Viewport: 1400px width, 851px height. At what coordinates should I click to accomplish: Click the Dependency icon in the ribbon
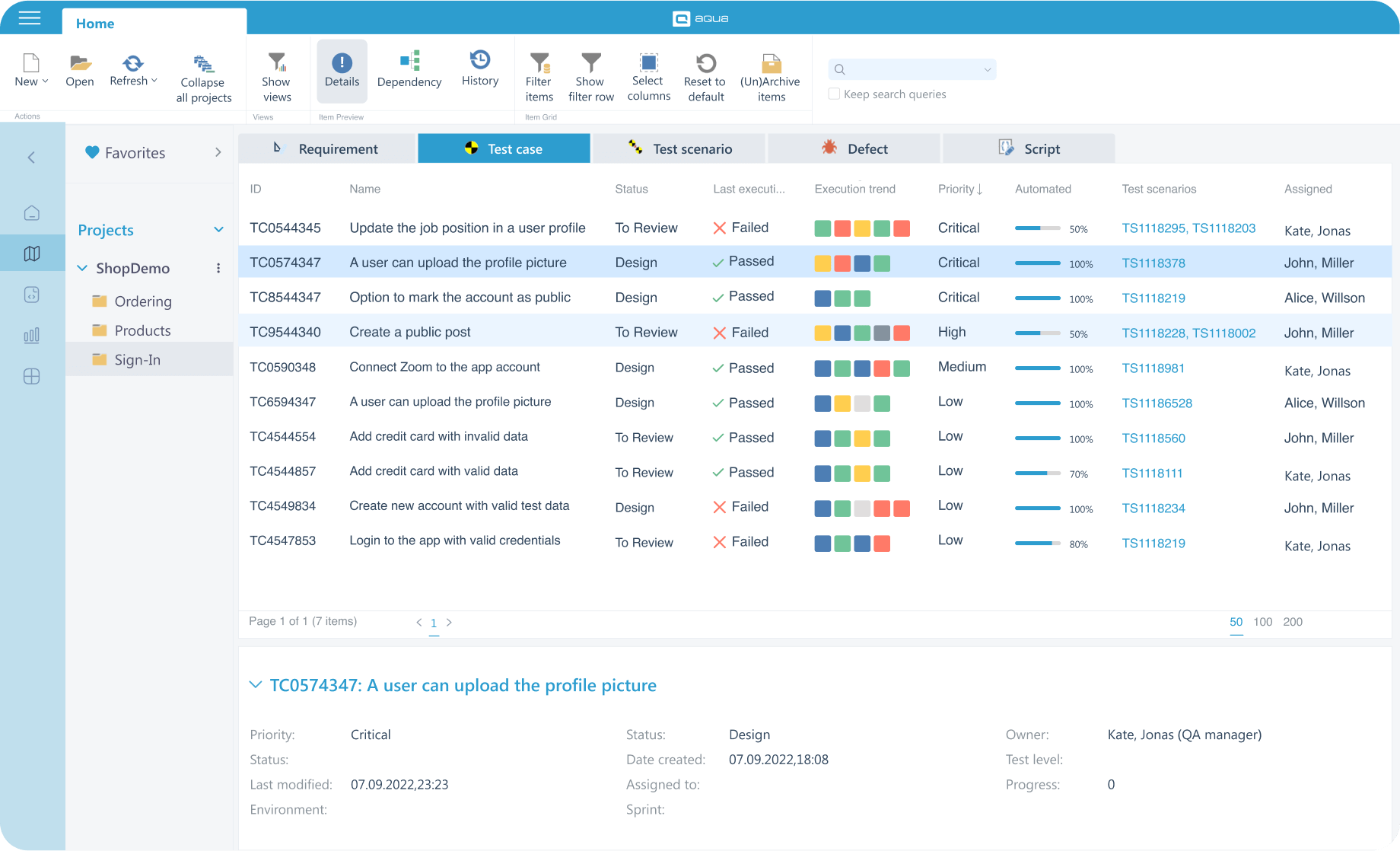click(x=409, y=61)
